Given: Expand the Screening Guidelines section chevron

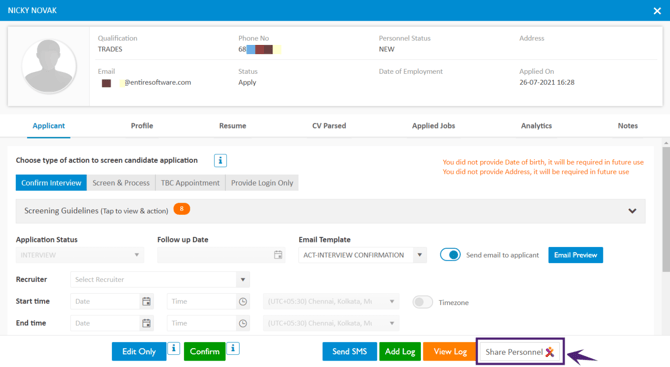Looking at the screenshot, I should click(632, 211).
